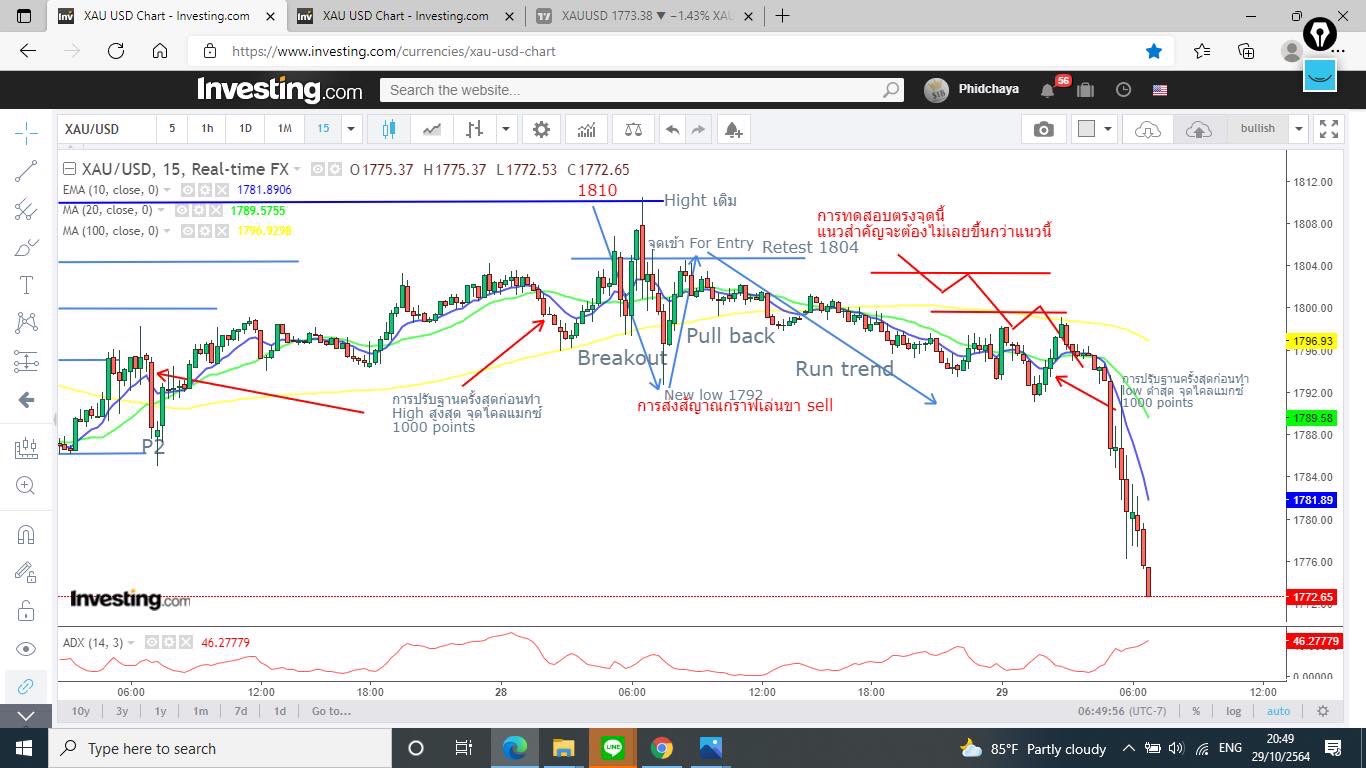Open the prediction and measurement tools
1366x768 pixels.
point(26,361)
